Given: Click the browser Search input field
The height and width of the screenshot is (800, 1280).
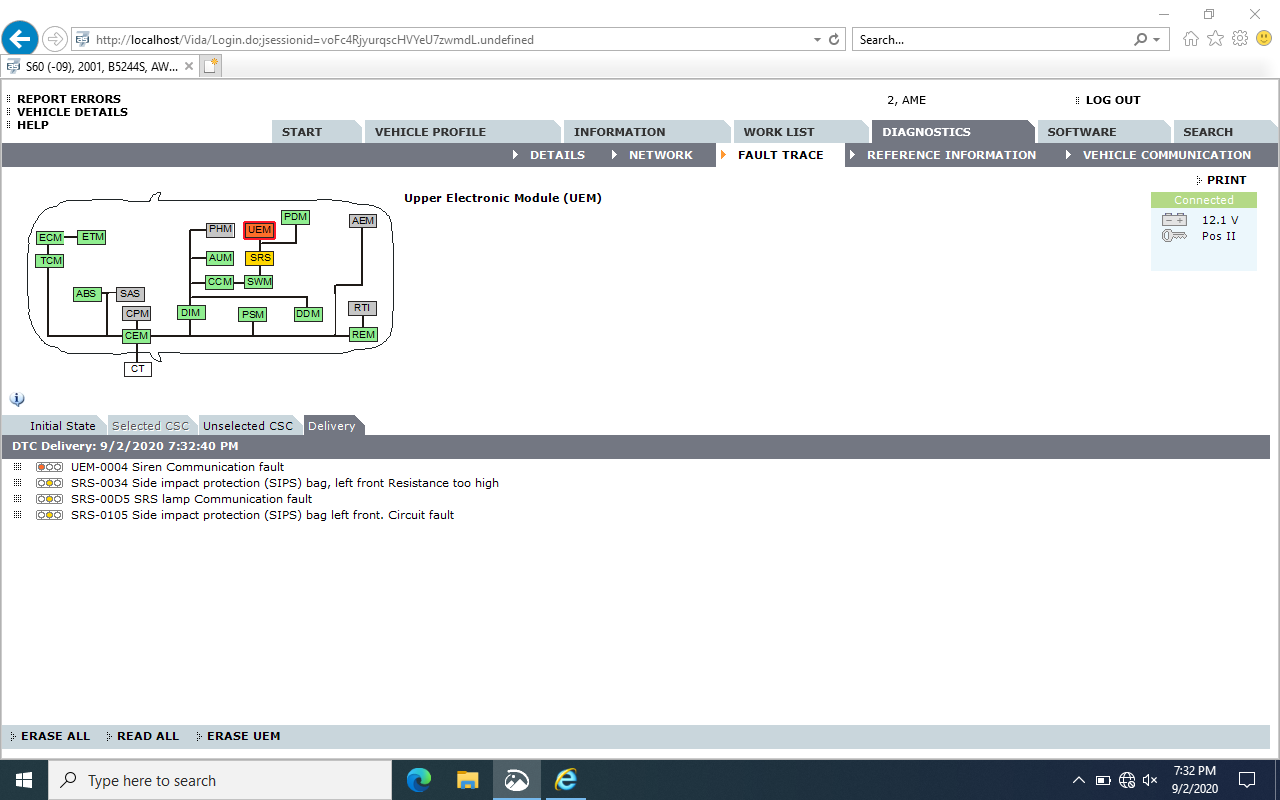Looking at the screenshot, I should [x=990, y=40].
